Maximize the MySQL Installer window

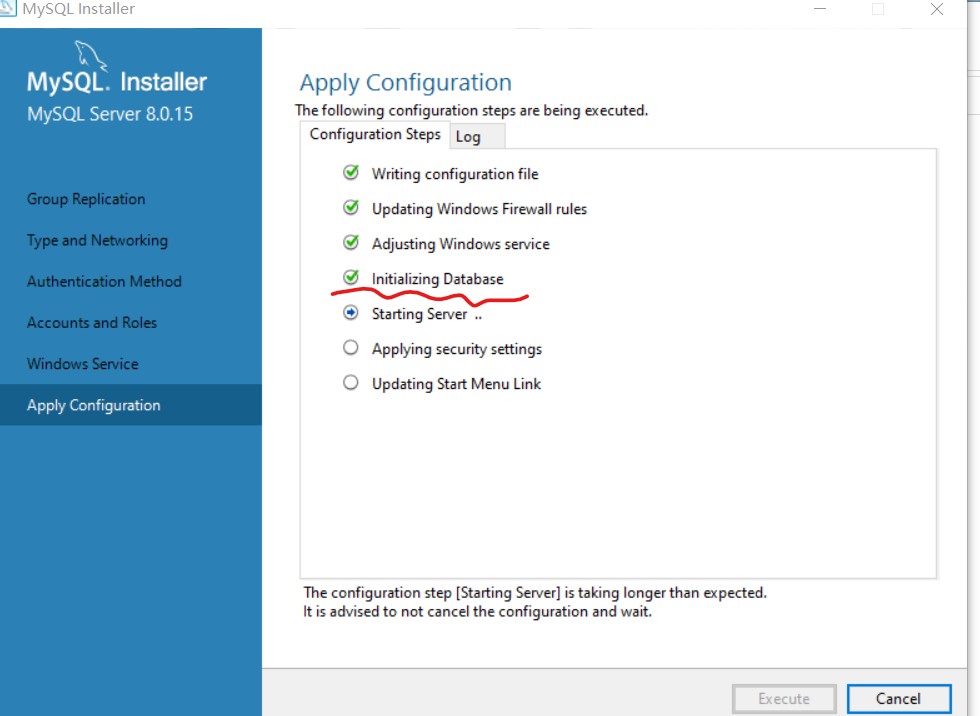click(878, 9)
